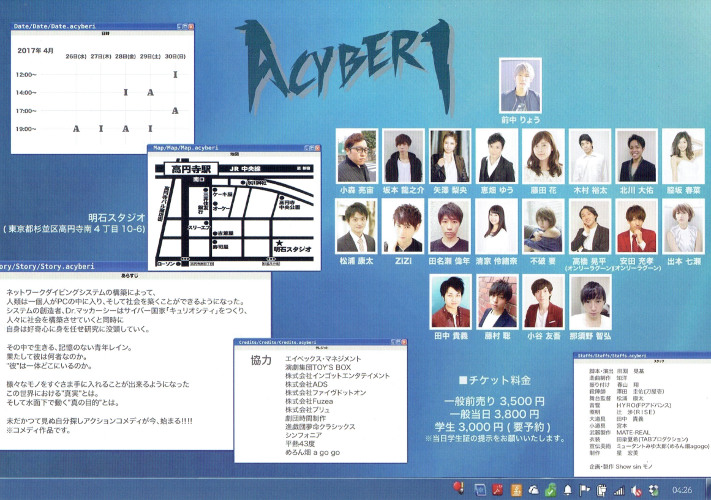Click the orange app icon in taskbar

[x=516, y=490]
